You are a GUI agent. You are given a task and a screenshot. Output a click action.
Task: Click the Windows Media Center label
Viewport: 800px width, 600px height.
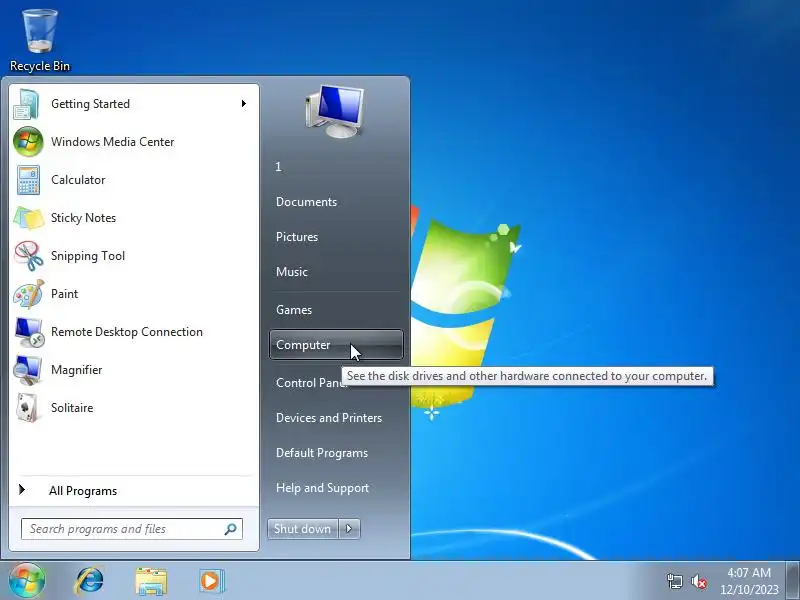point(113,142)
